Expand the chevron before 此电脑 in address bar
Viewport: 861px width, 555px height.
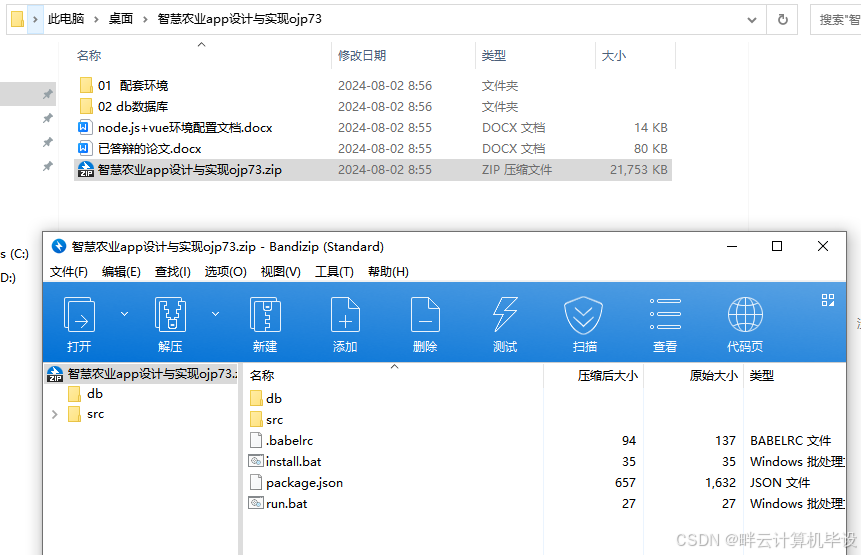pos(35,19)
